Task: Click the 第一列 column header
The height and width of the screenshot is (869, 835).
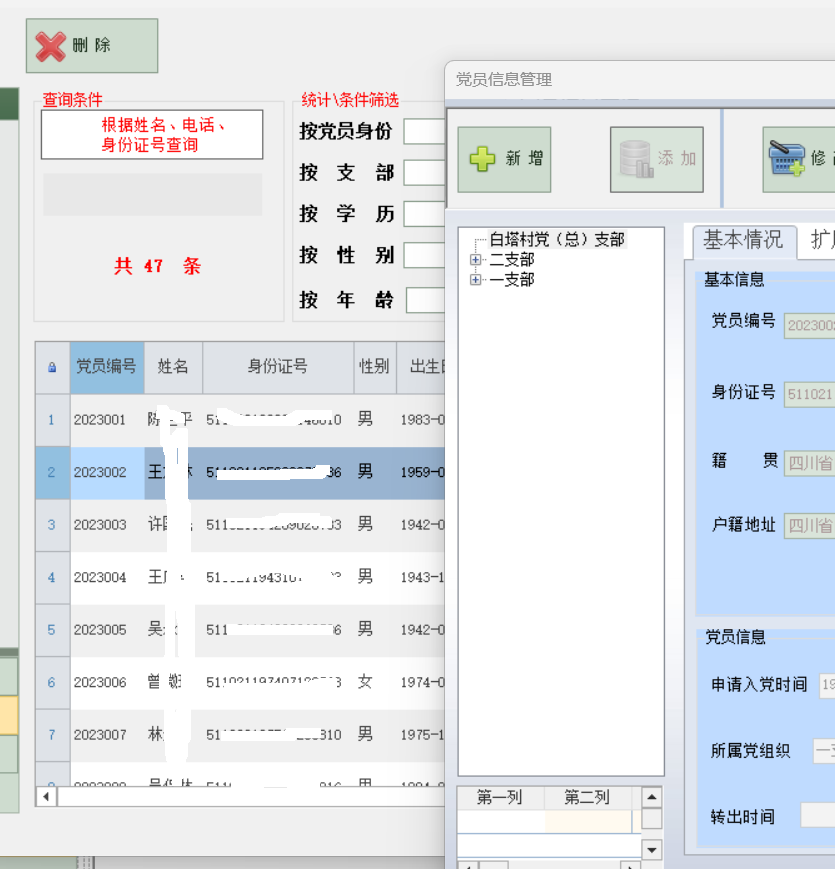Action: [500, 797]
